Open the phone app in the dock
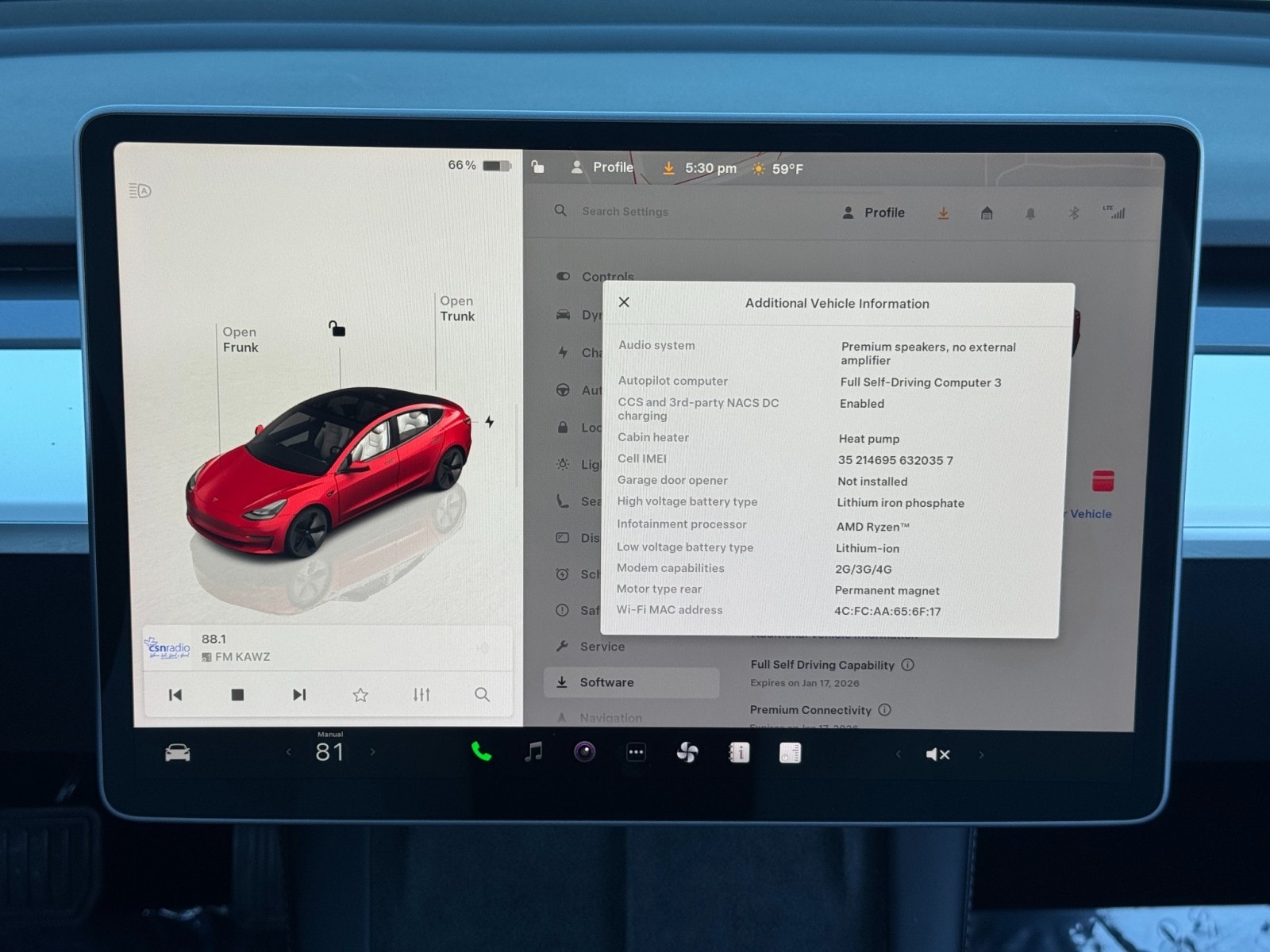Screen dimensions: 1270x952 481,752
